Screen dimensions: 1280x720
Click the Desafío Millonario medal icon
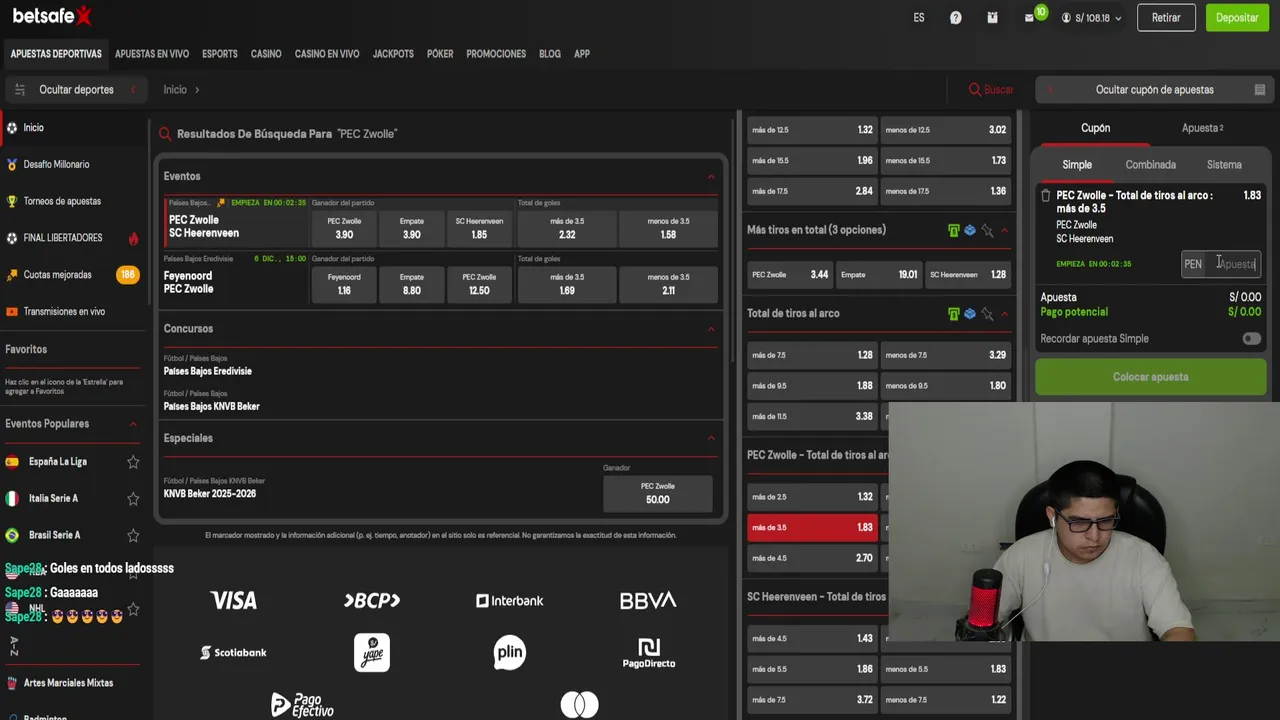(12, 165)
